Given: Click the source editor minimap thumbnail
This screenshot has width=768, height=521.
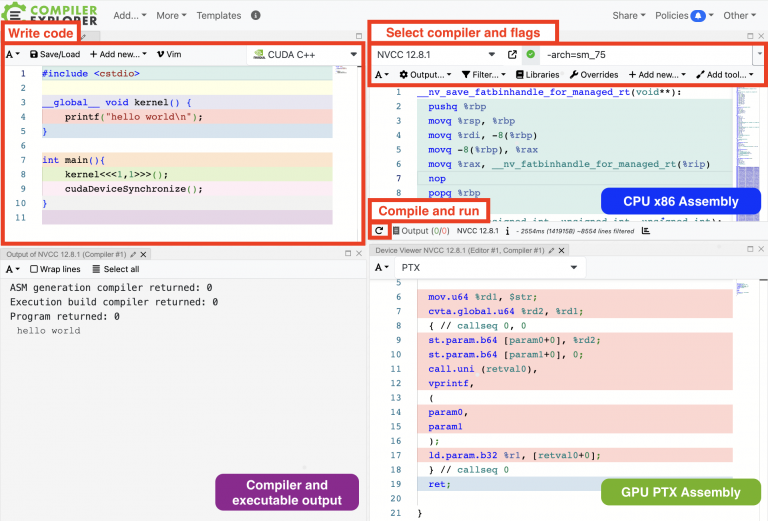Looking at the screenshot, I should point(342,70).
